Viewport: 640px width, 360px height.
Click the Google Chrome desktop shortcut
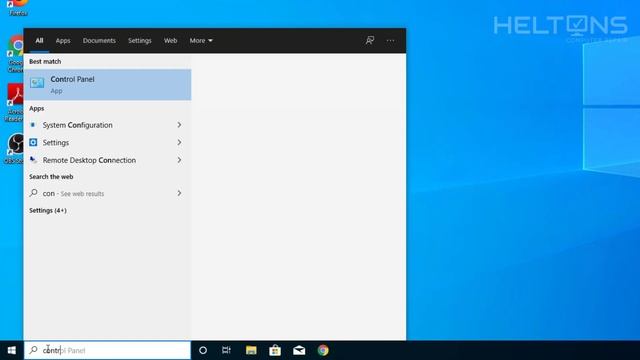click(x=16, y=54)
